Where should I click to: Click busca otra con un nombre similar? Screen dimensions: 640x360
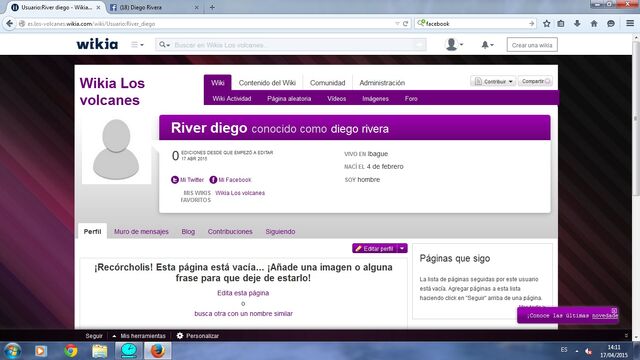[x=243, y=313]
